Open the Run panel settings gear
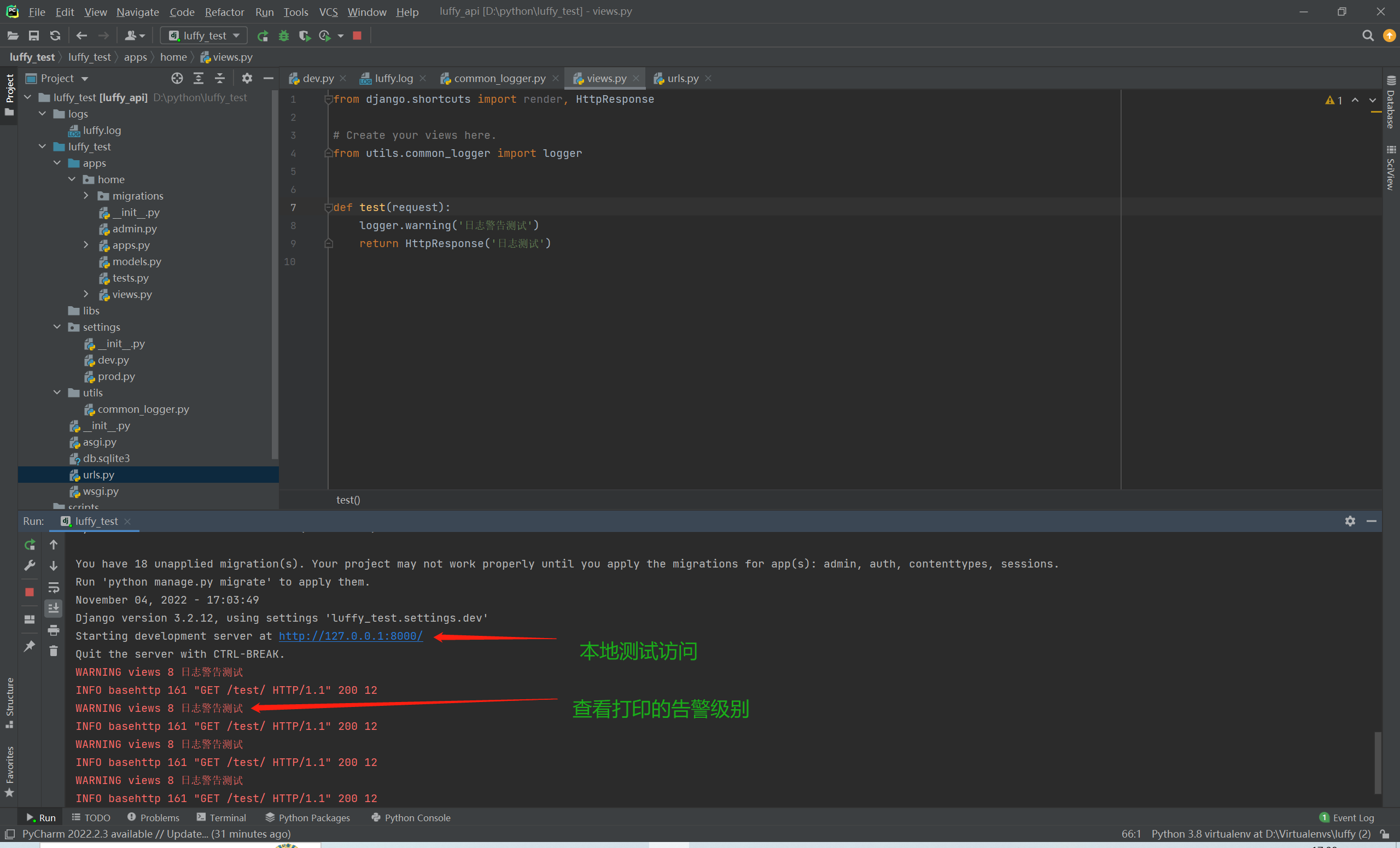This screenshot has width=1400, height=848. tap(1350, 521)
